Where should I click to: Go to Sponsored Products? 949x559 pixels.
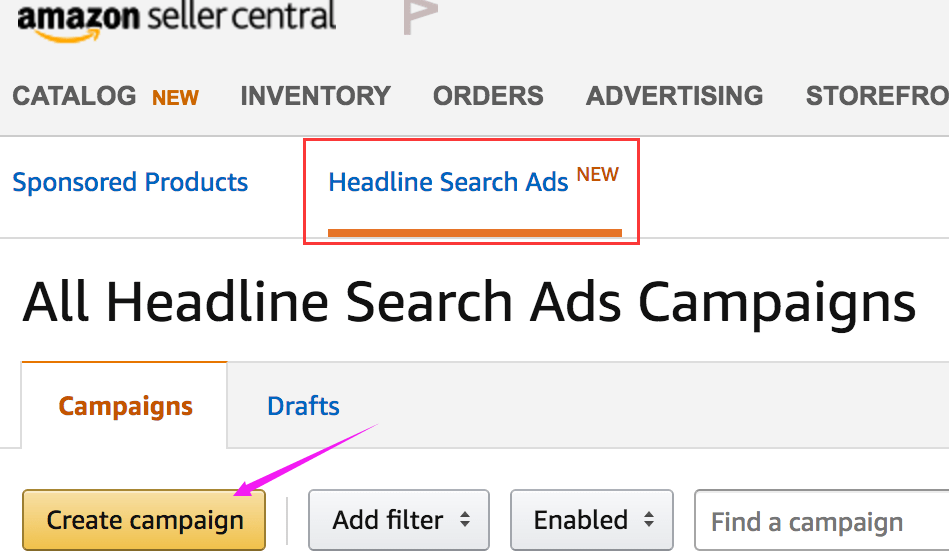130,183
